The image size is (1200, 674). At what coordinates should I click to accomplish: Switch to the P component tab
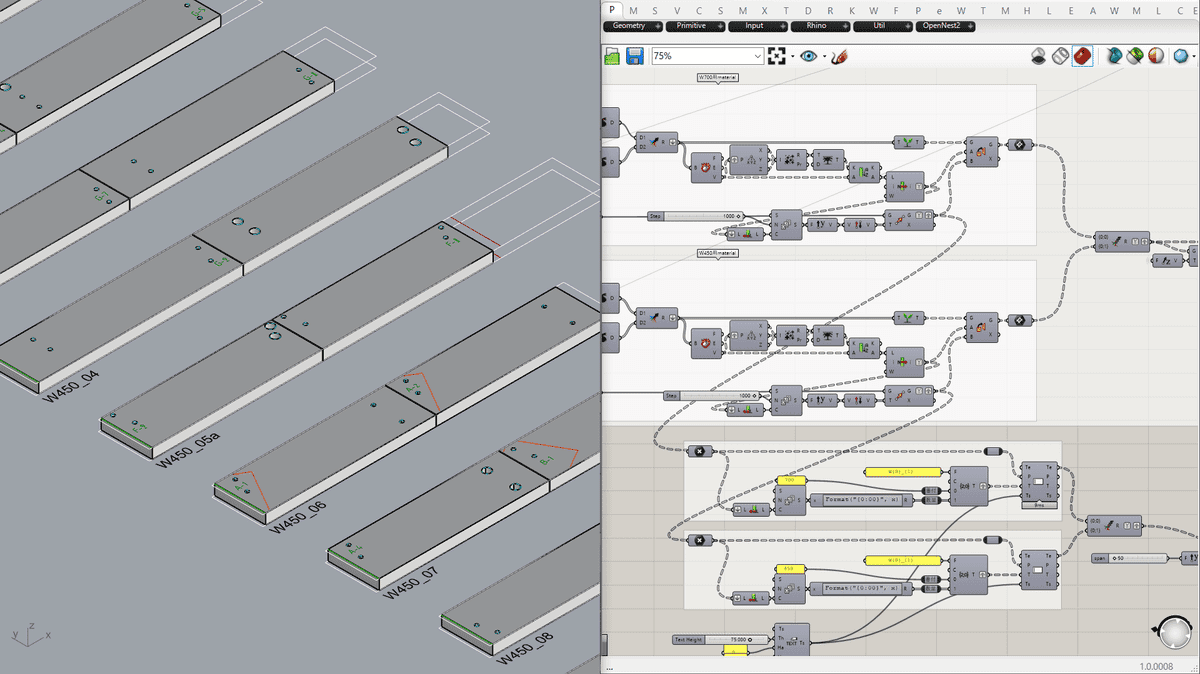pos(613,9)
